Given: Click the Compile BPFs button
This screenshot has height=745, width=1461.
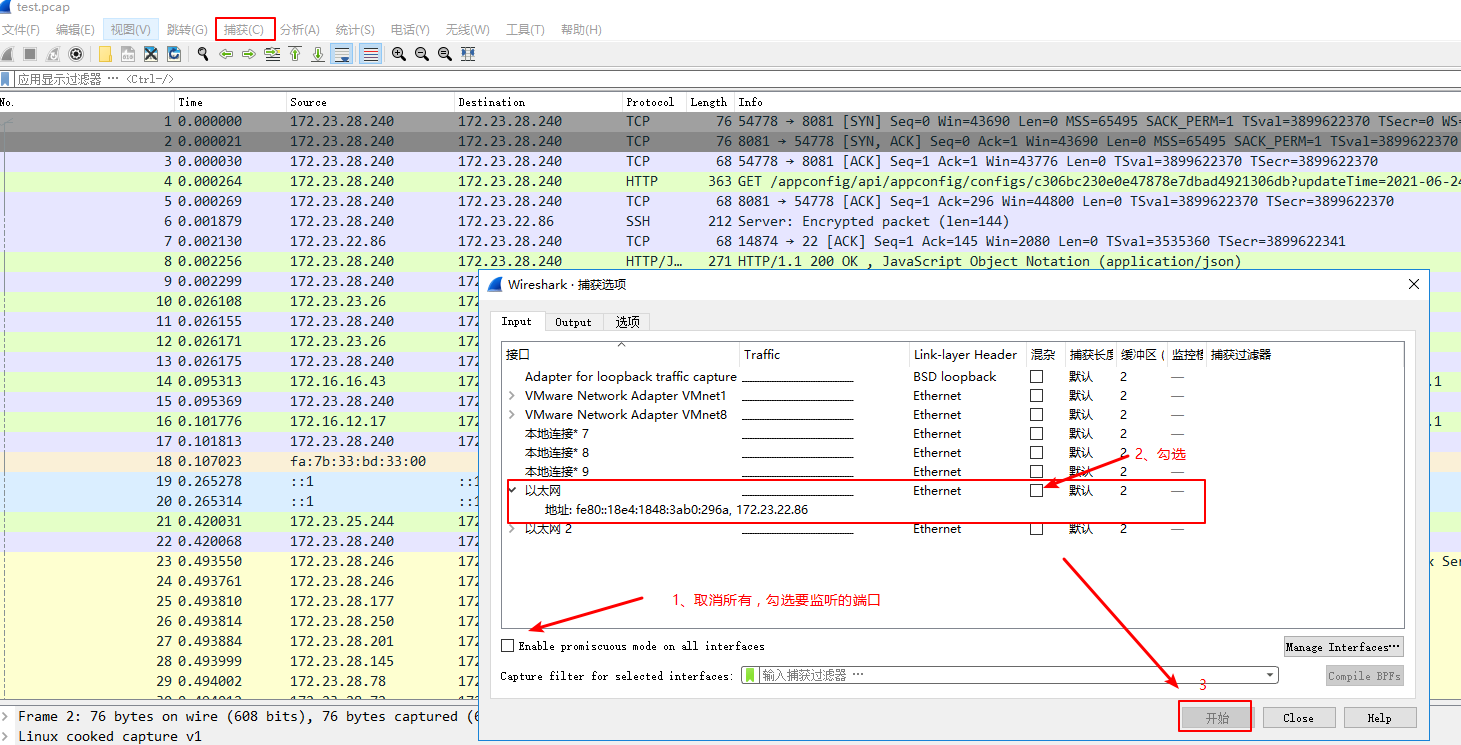Looking at the screenshot, I should (1365, 676).
